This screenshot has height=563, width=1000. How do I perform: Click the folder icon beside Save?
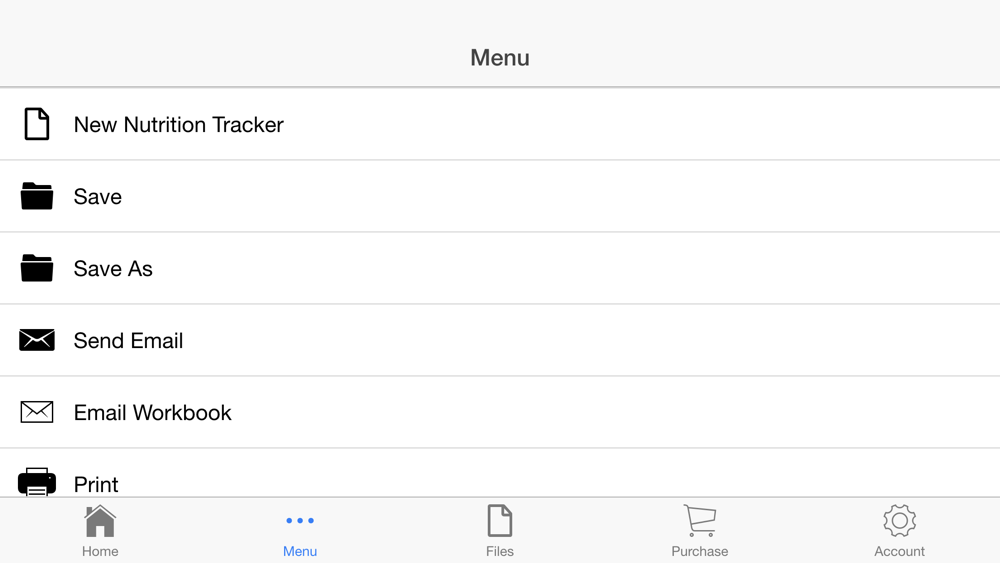coord(37,196)
